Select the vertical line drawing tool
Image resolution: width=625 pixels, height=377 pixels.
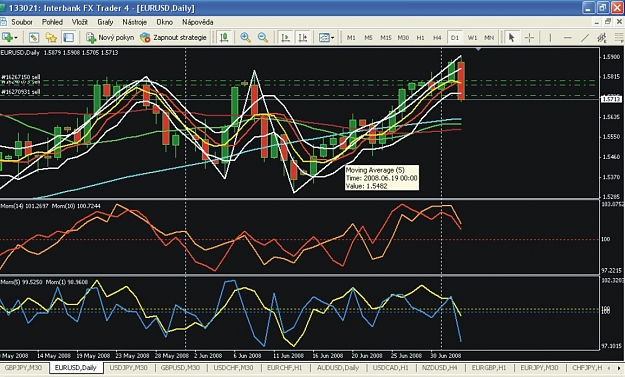[550, 37]
